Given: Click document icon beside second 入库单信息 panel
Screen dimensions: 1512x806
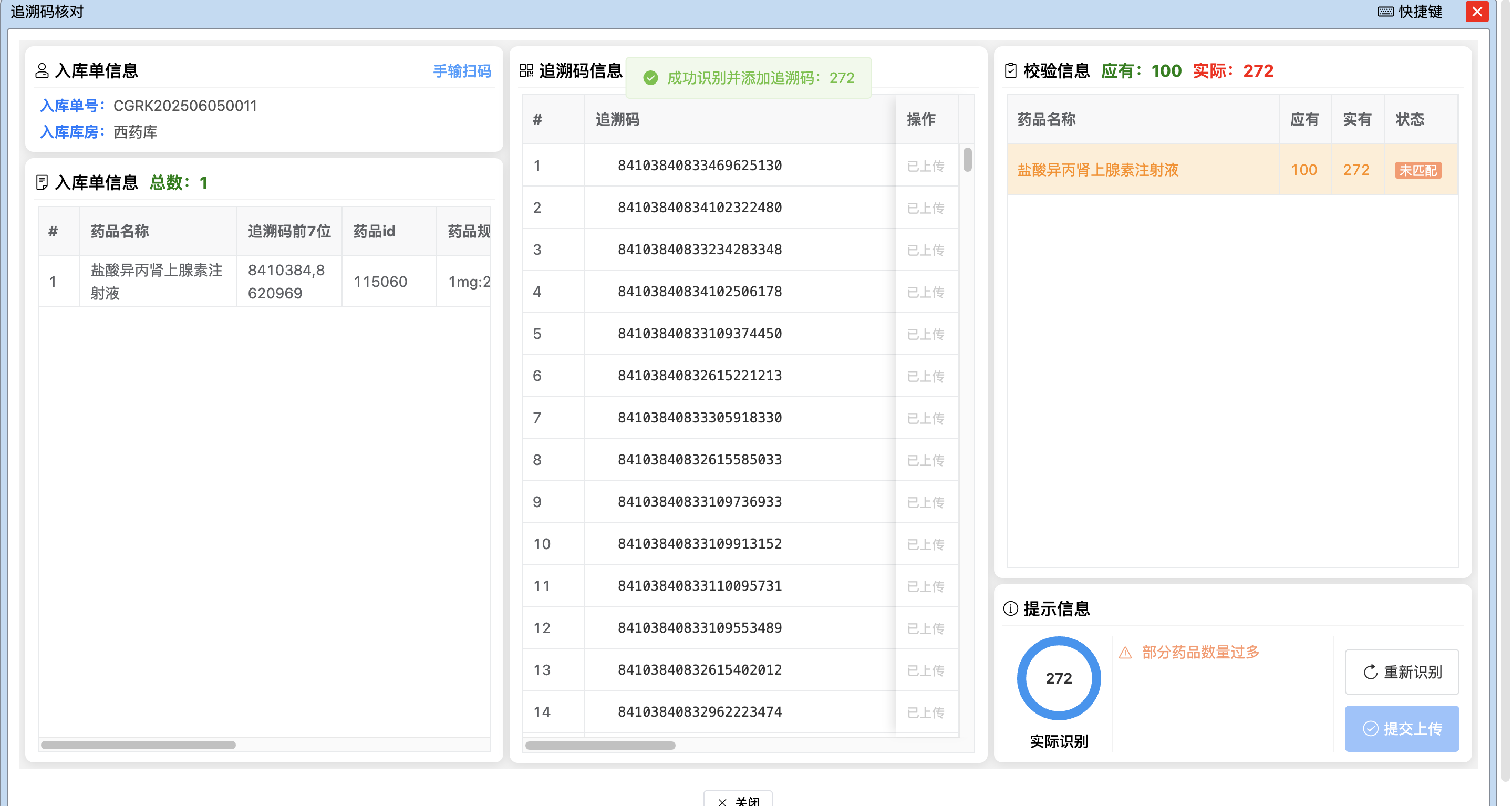Looking at the screenshot, I should (42, 182).
